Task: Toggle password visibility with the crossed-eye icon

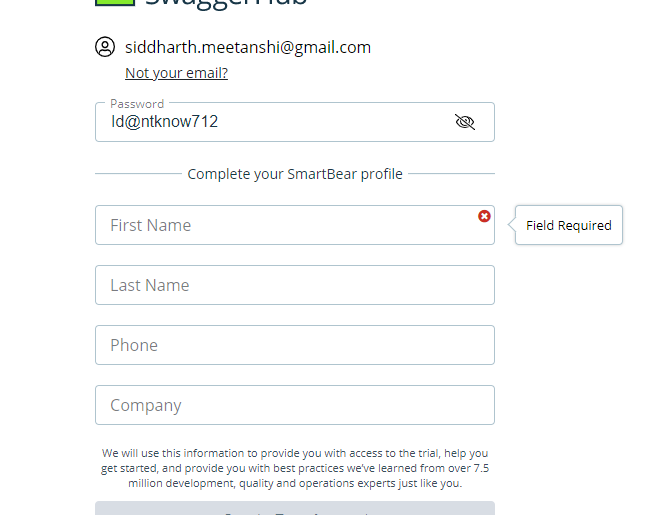Action: (465, 122)
